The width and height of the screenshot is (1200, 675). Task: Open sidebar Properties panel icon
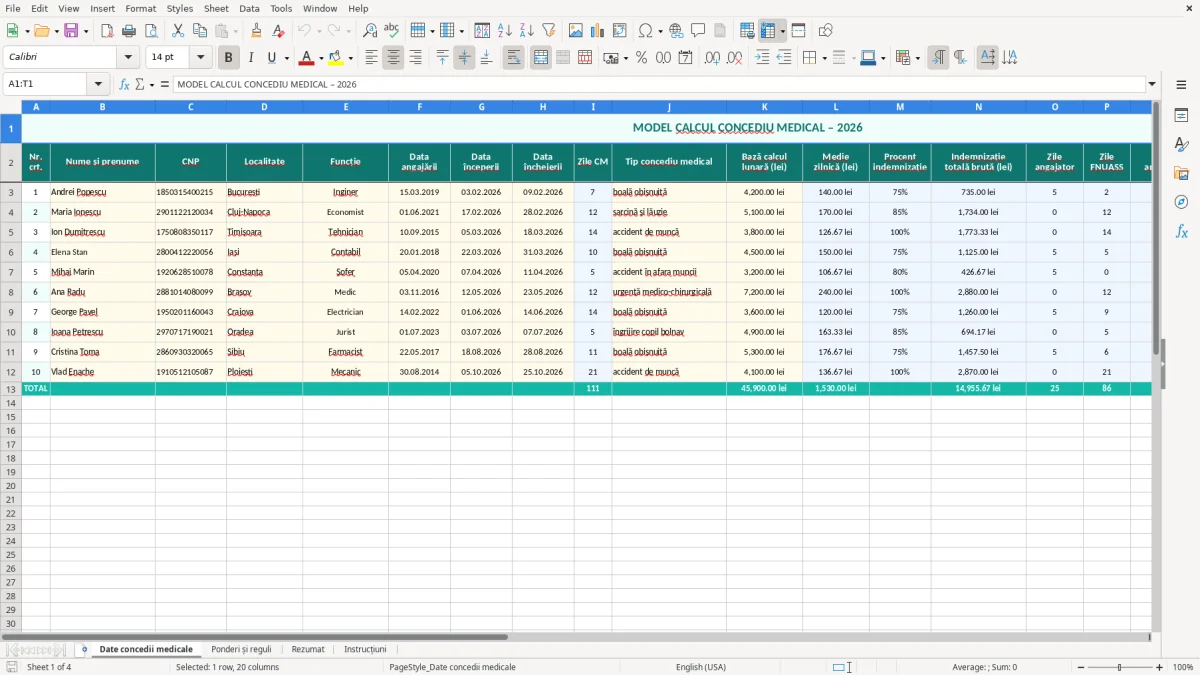coord(1181,115)
